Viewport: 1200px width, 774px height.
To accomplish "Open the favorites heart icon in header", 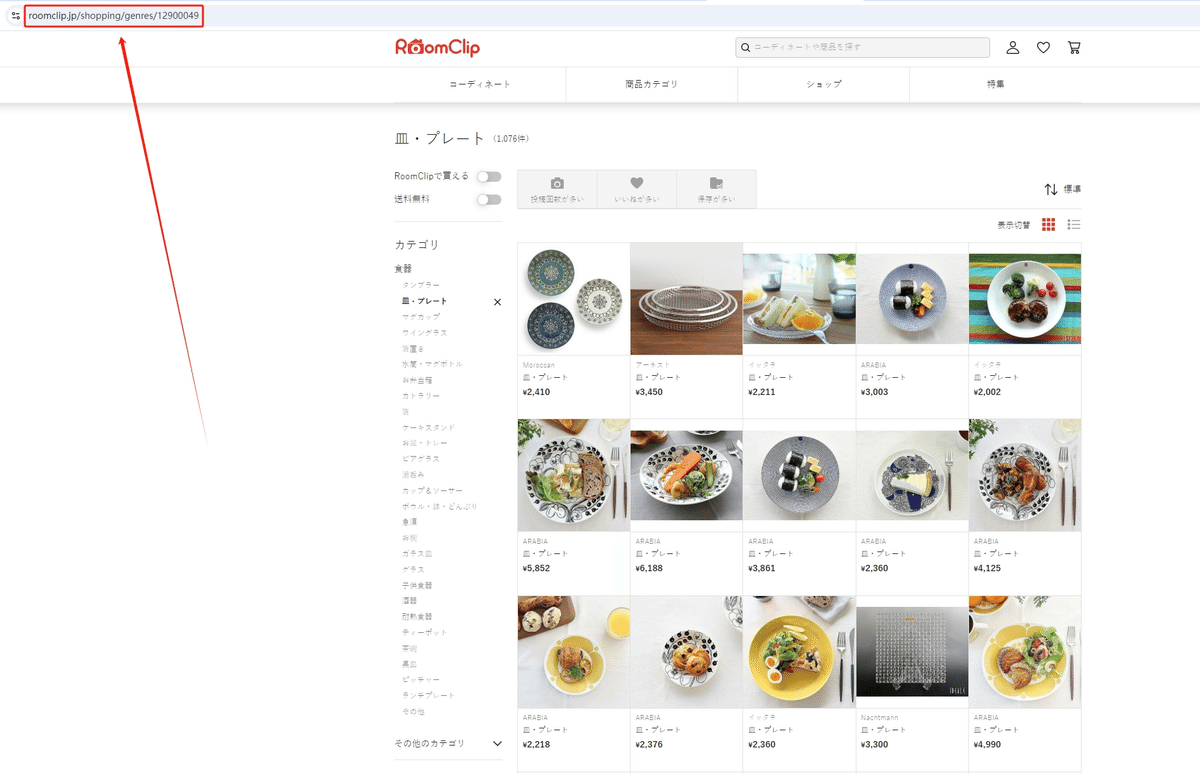I will coord(1043,47).
